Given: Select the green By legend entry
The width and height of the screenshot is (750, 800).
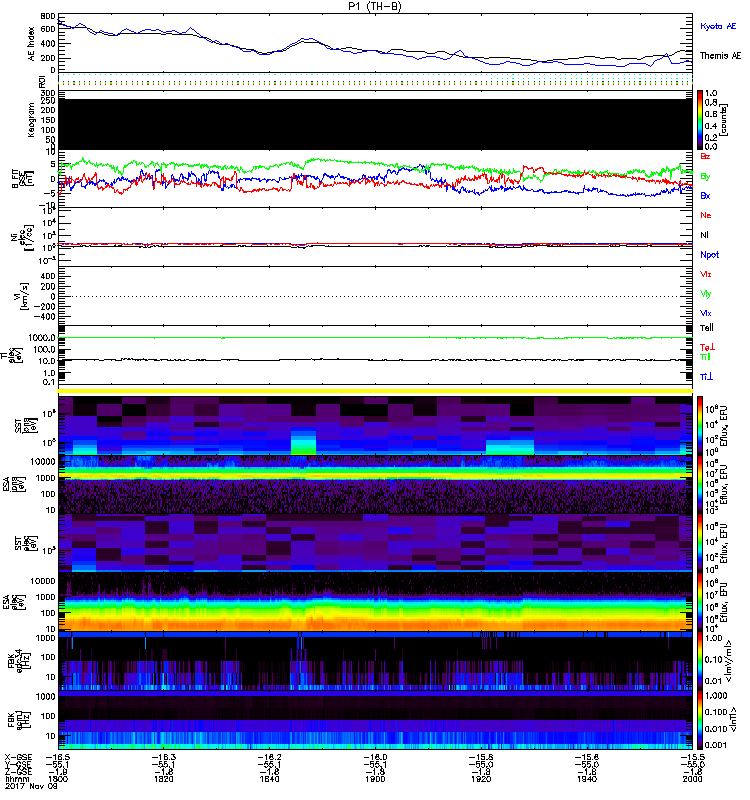Looking at the screenshot, I should pos(706,176).
